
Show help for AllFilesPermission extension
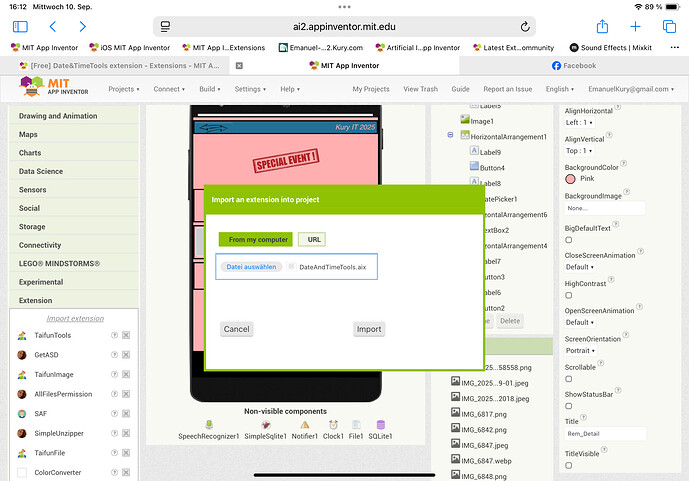[x=114, y=394]
